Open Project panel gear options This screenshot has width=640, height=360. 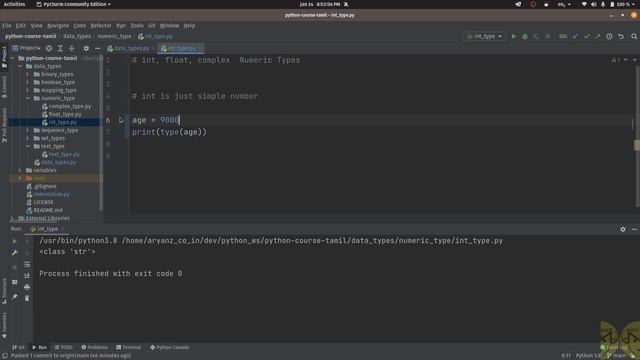pyautogui.click(x=86, y=48)
